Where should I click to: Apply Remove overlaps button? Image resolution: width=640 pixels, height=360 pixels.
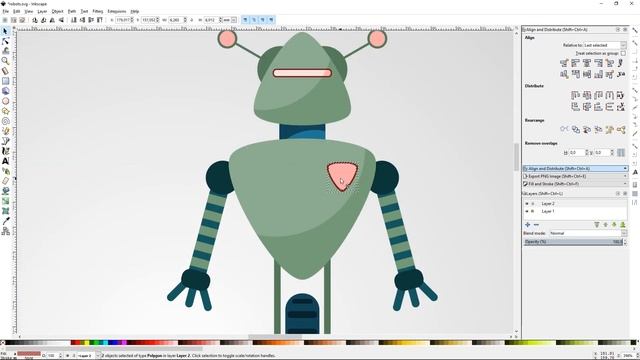pyautogui.click(x=621, y=153)
